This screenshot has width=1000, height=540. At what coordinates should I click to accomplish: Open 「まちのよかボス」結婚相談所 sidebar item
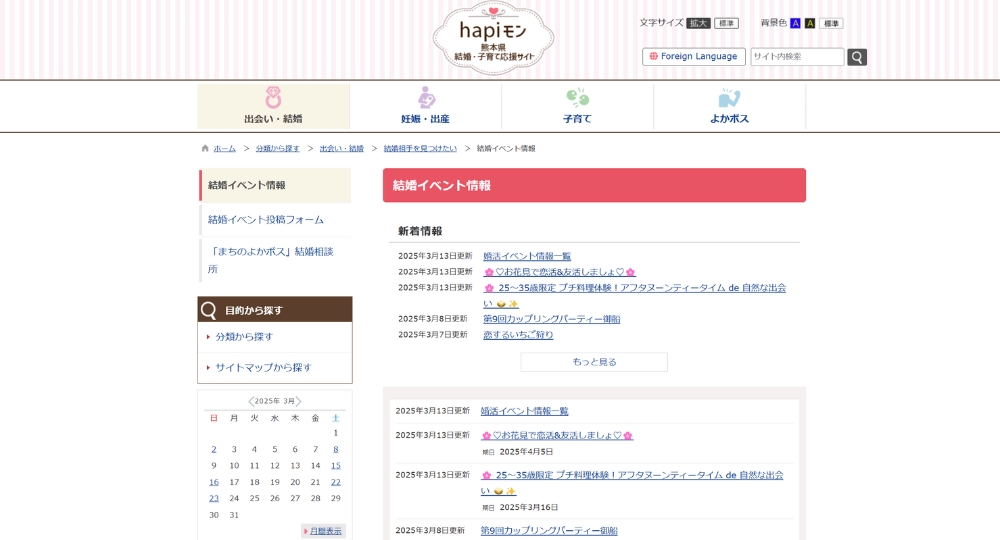271,260
